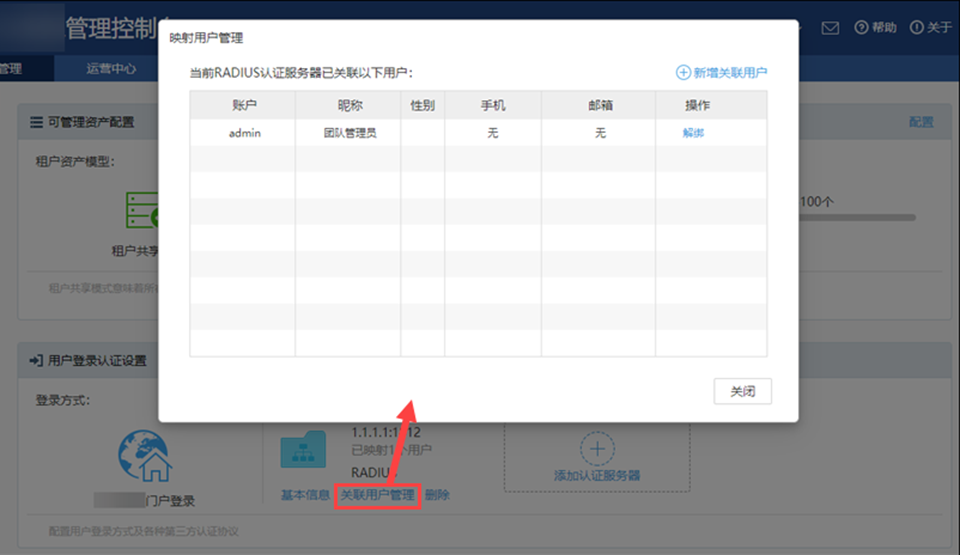Click the 100个 quota progress bar
Image resolution: width=960 pixels, height=555 pixels.
click(x=857, y=217)
